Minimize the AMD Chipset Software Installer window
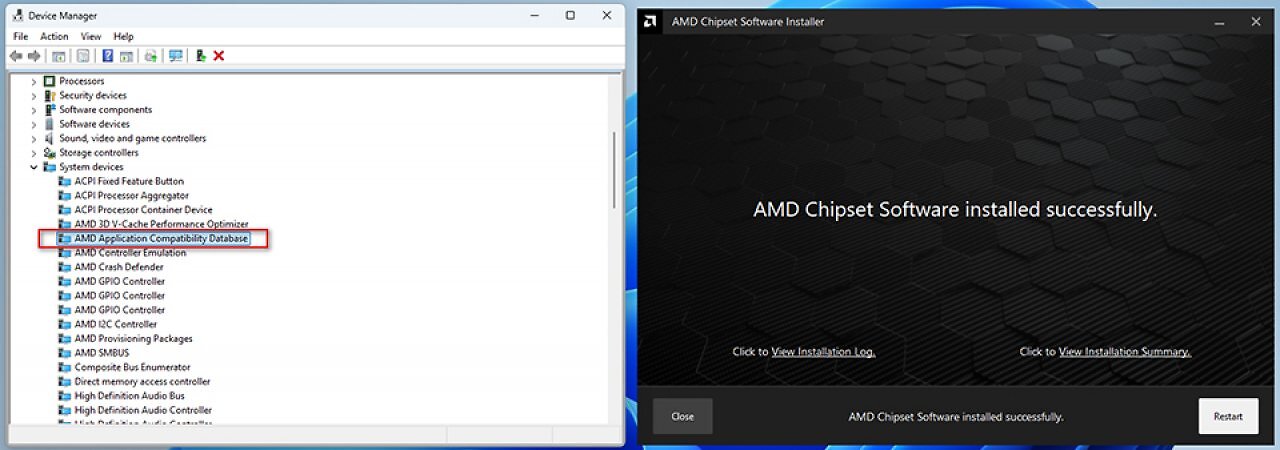The height and width of the screenshot is (450, 1280). coord(1219,21)
